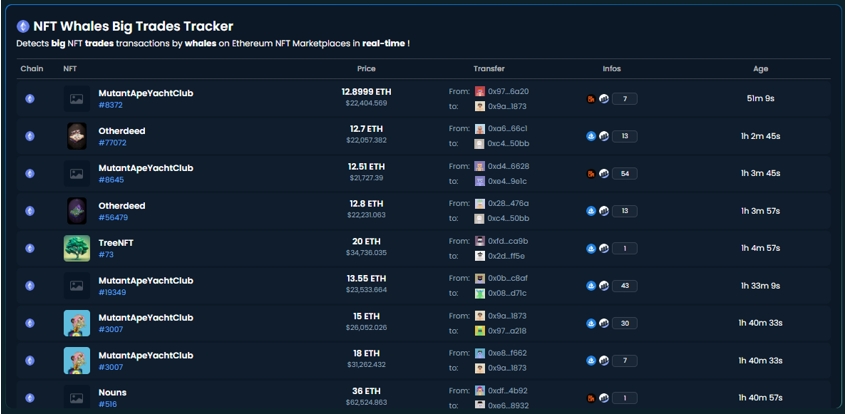The height and width of the screenshot is (414, 847).
Task: Open token link #8645
Action: click(111, 180)
